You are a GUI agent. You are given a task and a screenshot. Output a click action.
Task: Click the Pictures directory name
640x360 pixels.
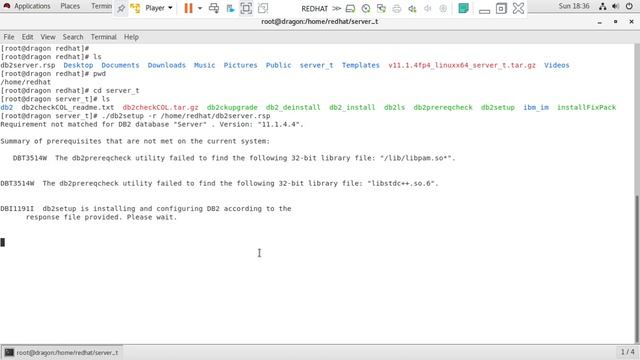240,65
